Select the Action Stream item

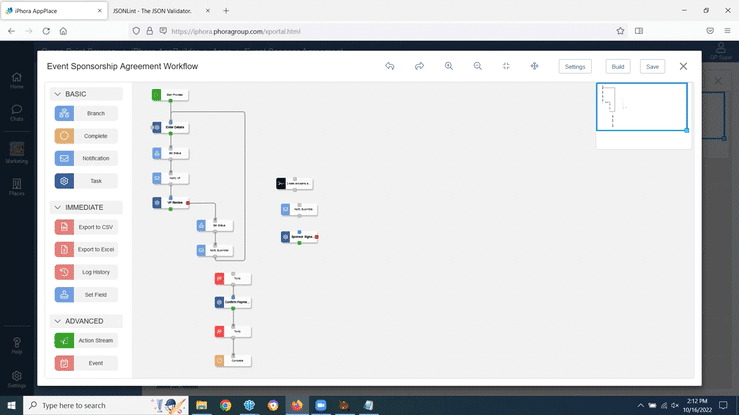[x=86, y=340]
